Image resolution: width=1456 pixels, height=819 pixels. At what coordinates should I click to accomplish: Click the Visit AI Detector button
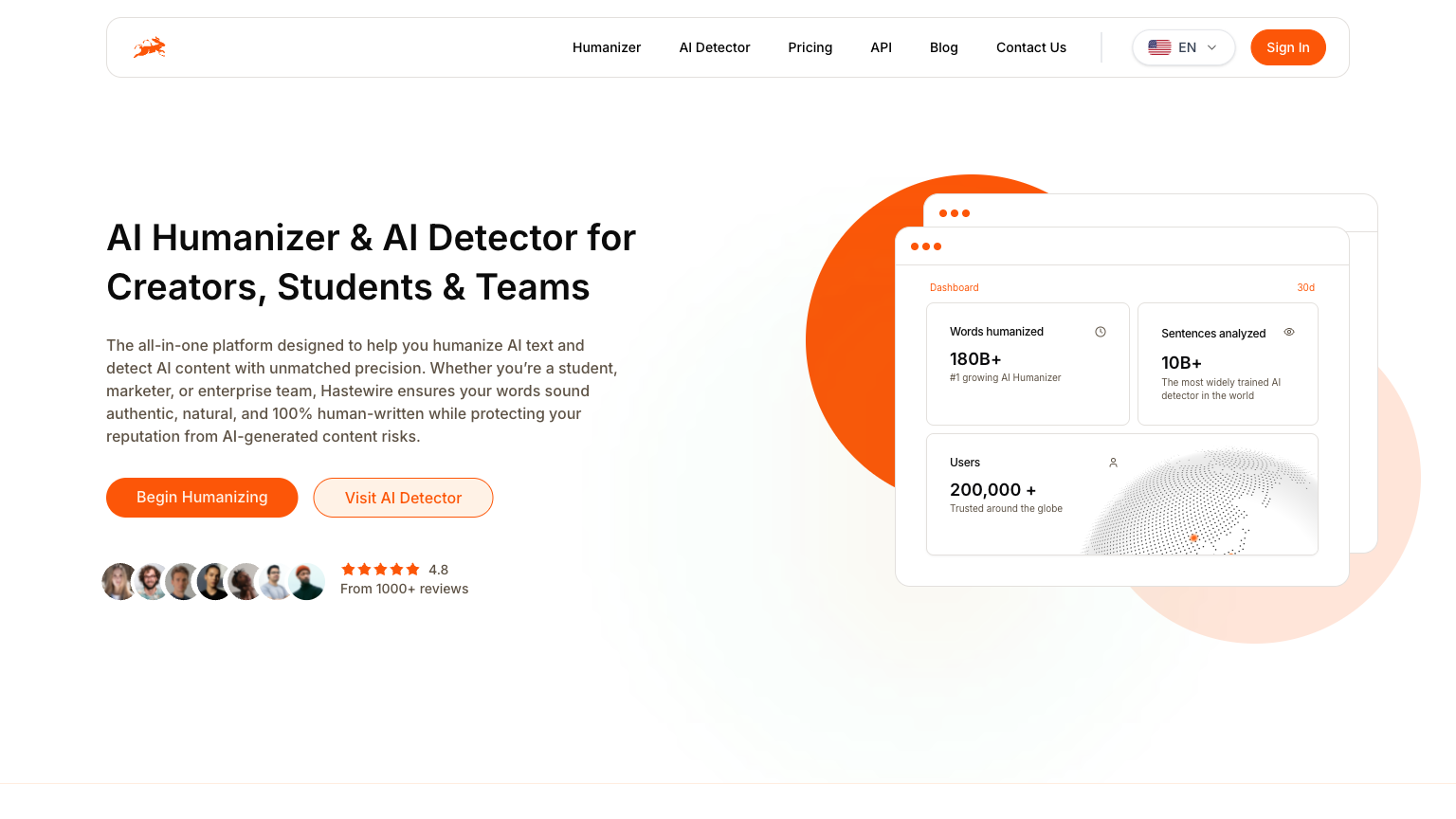403,498
